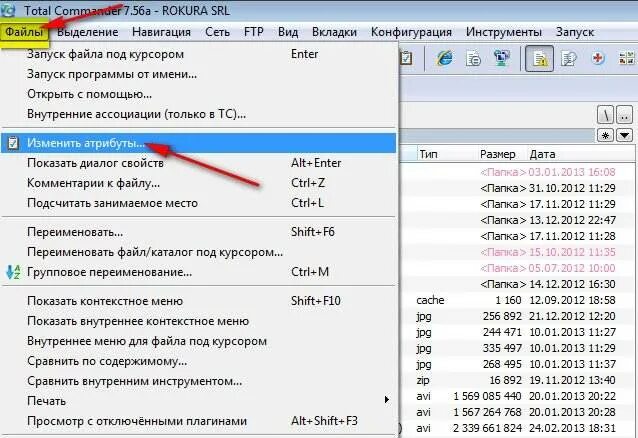
Task: Choose Сравнить внутренним инструментом...
Action: click(x=199, y=381)
